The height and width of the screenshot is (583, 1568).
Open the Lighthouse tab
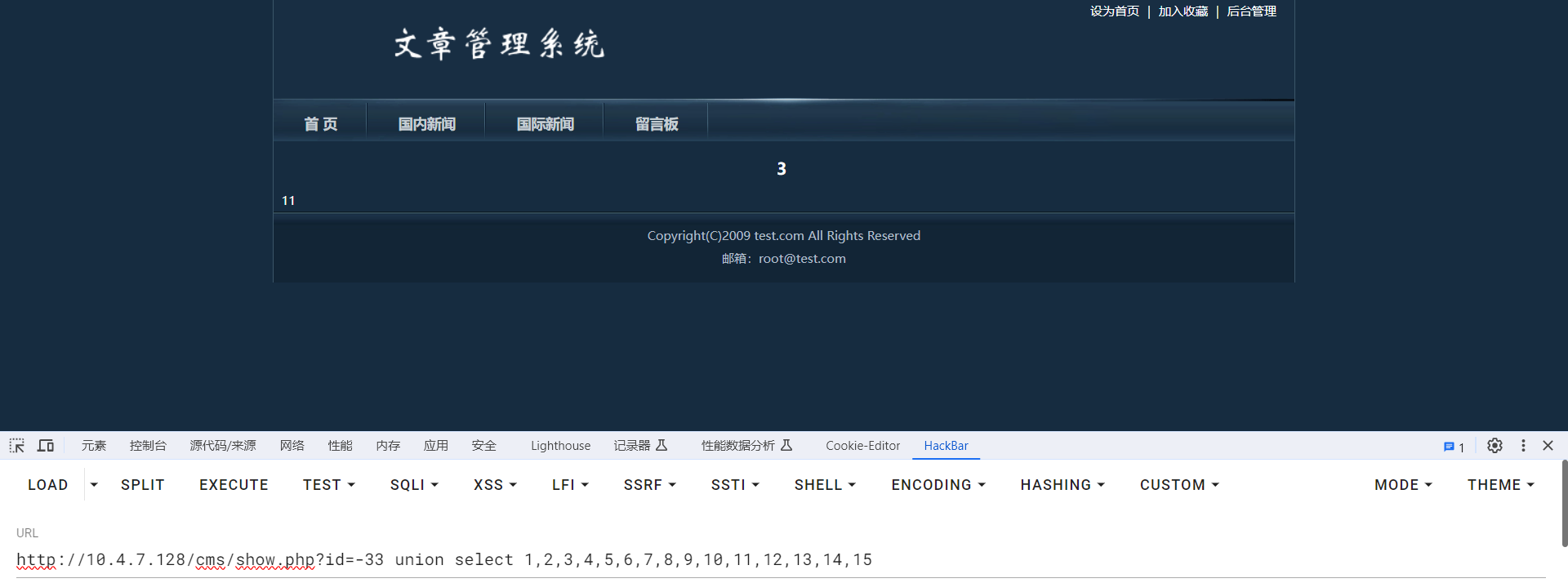(x=560, y=446)
